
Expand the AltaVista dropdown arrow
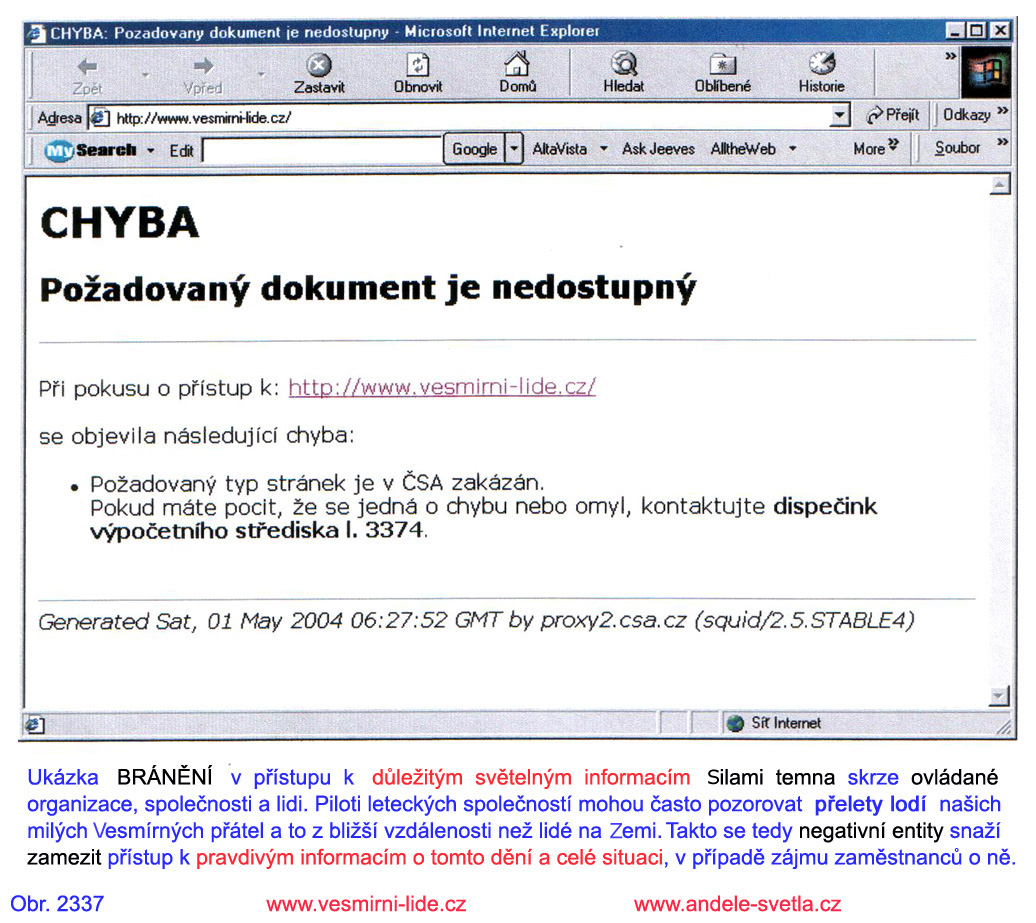603,149
